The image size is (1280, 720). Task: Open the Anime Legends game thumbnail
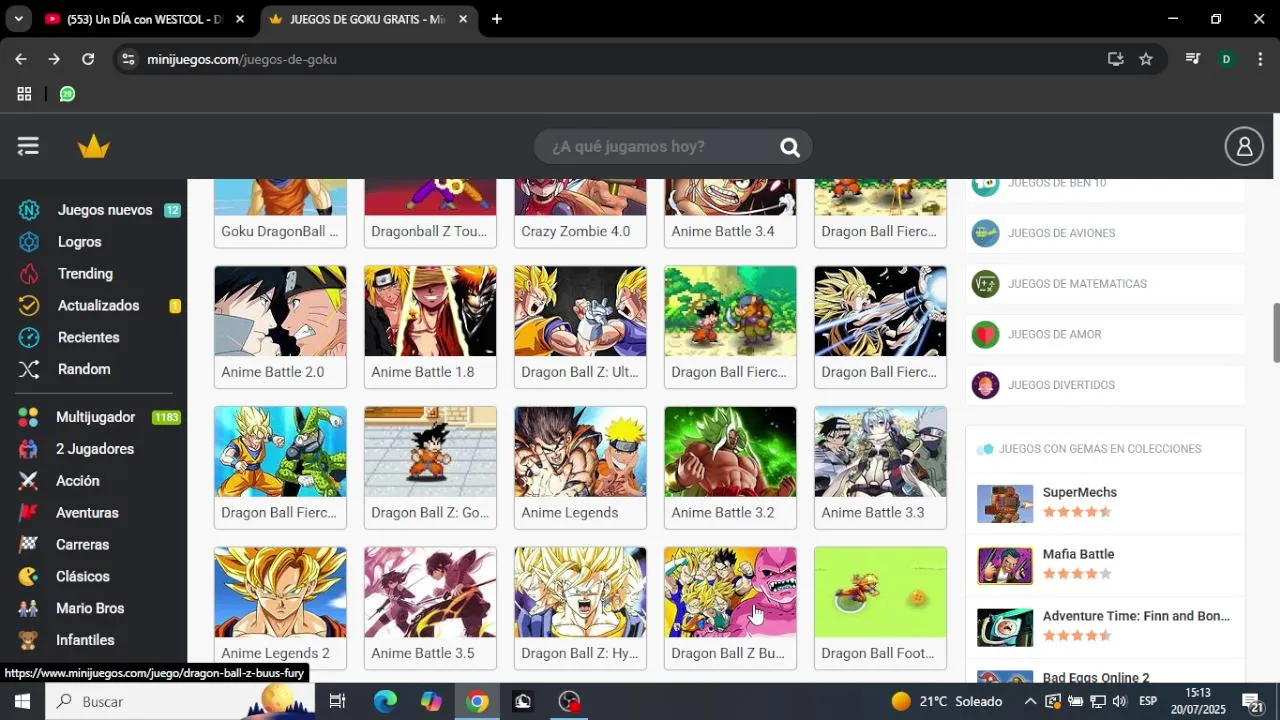click(x=580, y=452)
